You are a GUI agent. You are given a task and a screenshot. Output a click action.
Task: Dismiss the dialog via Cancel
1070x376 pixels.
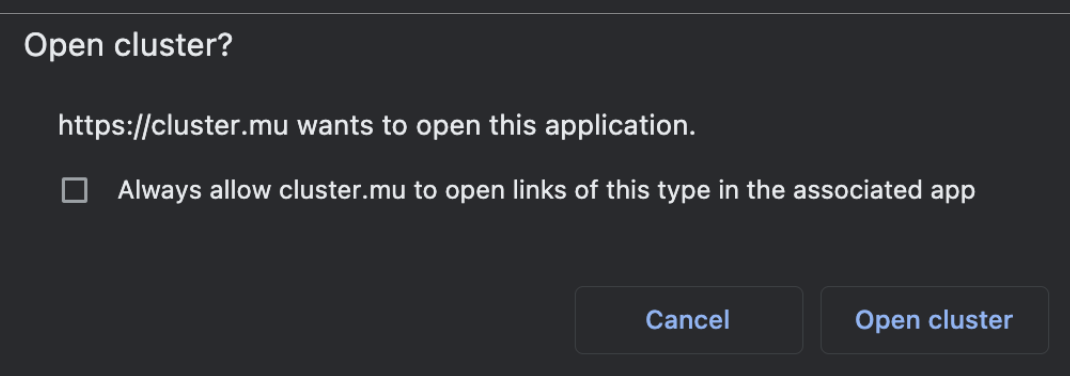[689, 320]
